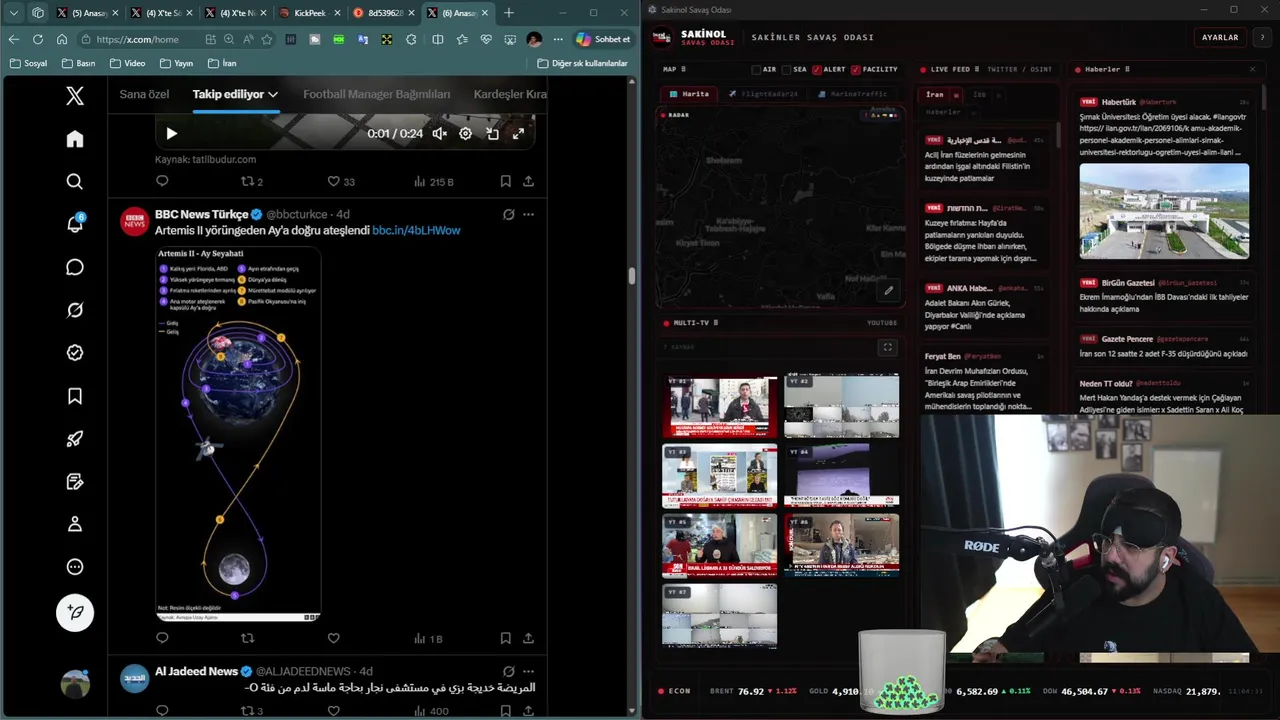Expand the Multi-TV grid to fullscreen
The height and width of the screenshot is (720, 1280).
pos(887,347)
